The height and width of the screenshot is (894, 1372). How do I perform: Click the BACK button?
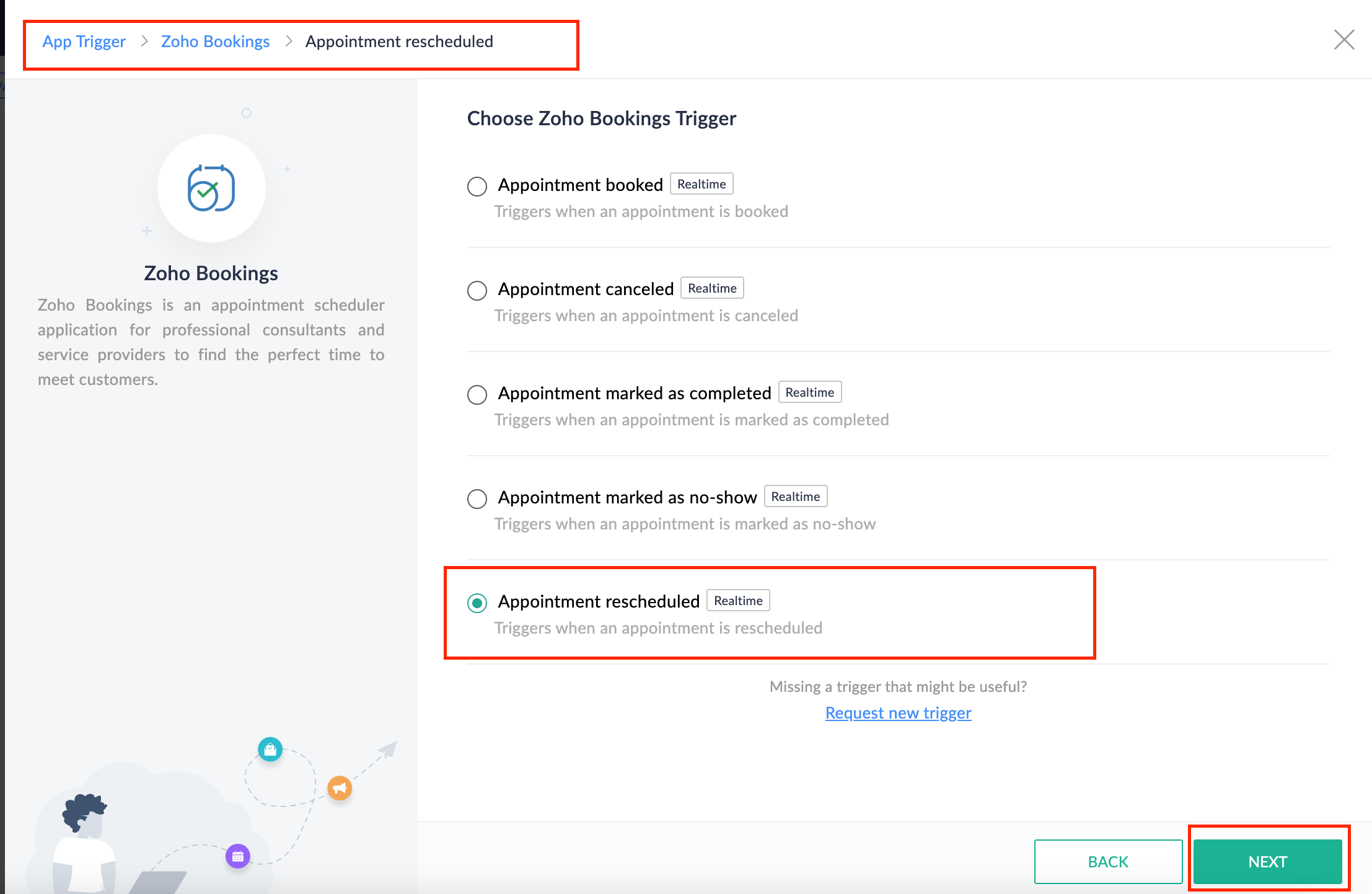(x=1108, y=862)
